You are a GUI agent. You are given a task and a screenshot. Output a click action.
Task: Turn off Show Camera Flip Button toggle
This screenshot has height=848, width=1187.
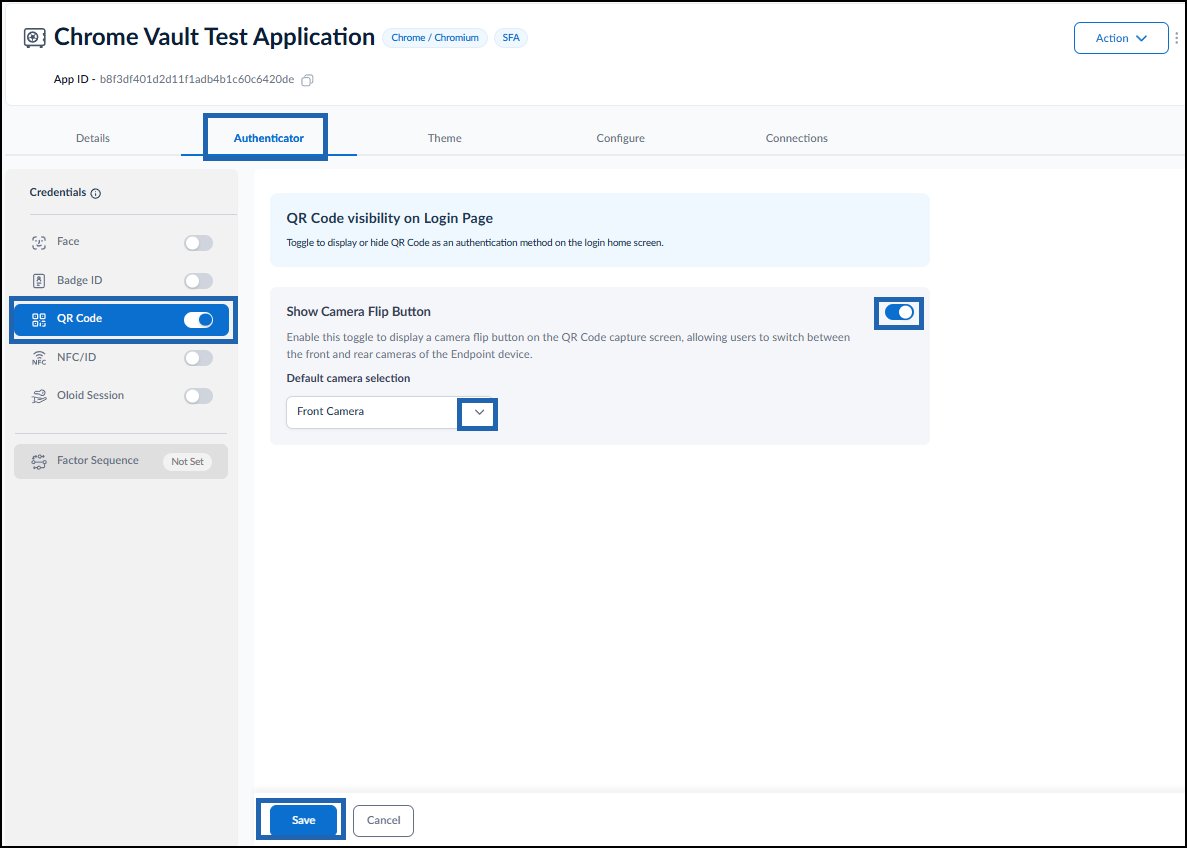[x=899, y=313]
